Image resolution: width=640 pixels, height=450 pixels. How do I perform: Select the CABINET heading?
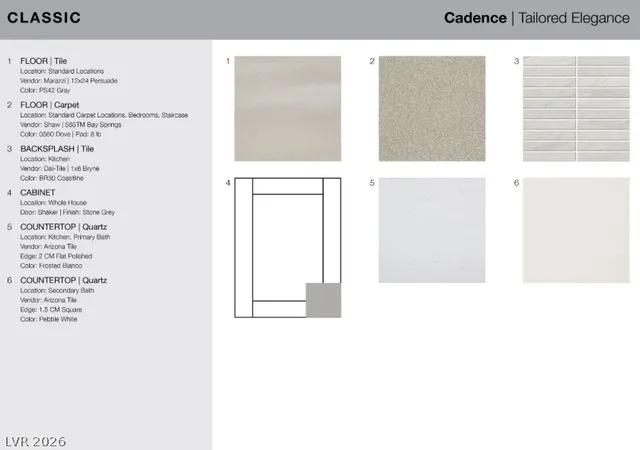[x=38, y=192]
